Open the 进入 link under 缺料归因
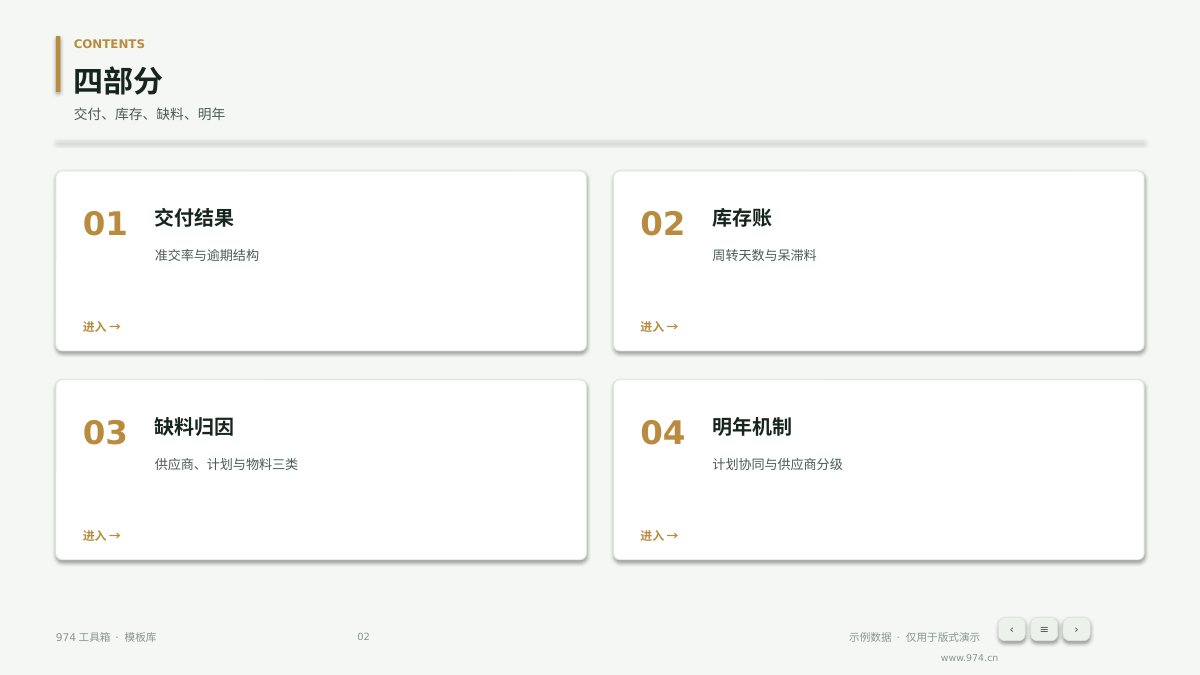The image size is (1200, 675). coord(101,536)
